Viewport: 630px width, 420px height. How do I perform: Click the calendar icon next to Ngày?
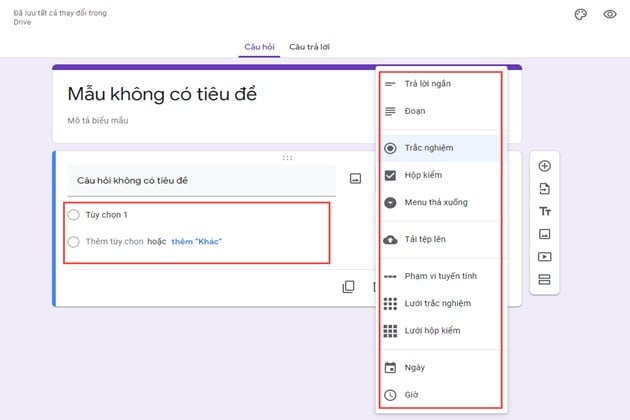click(390, 368)
